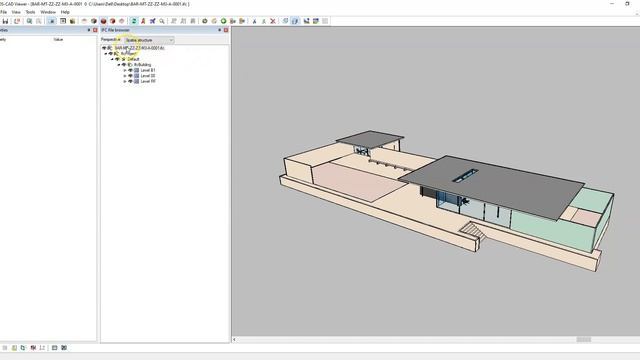Screen dimensions: 640x360
Task: Toggle visibility eye of IfcBuilding node
Action: tap(124, 64)
